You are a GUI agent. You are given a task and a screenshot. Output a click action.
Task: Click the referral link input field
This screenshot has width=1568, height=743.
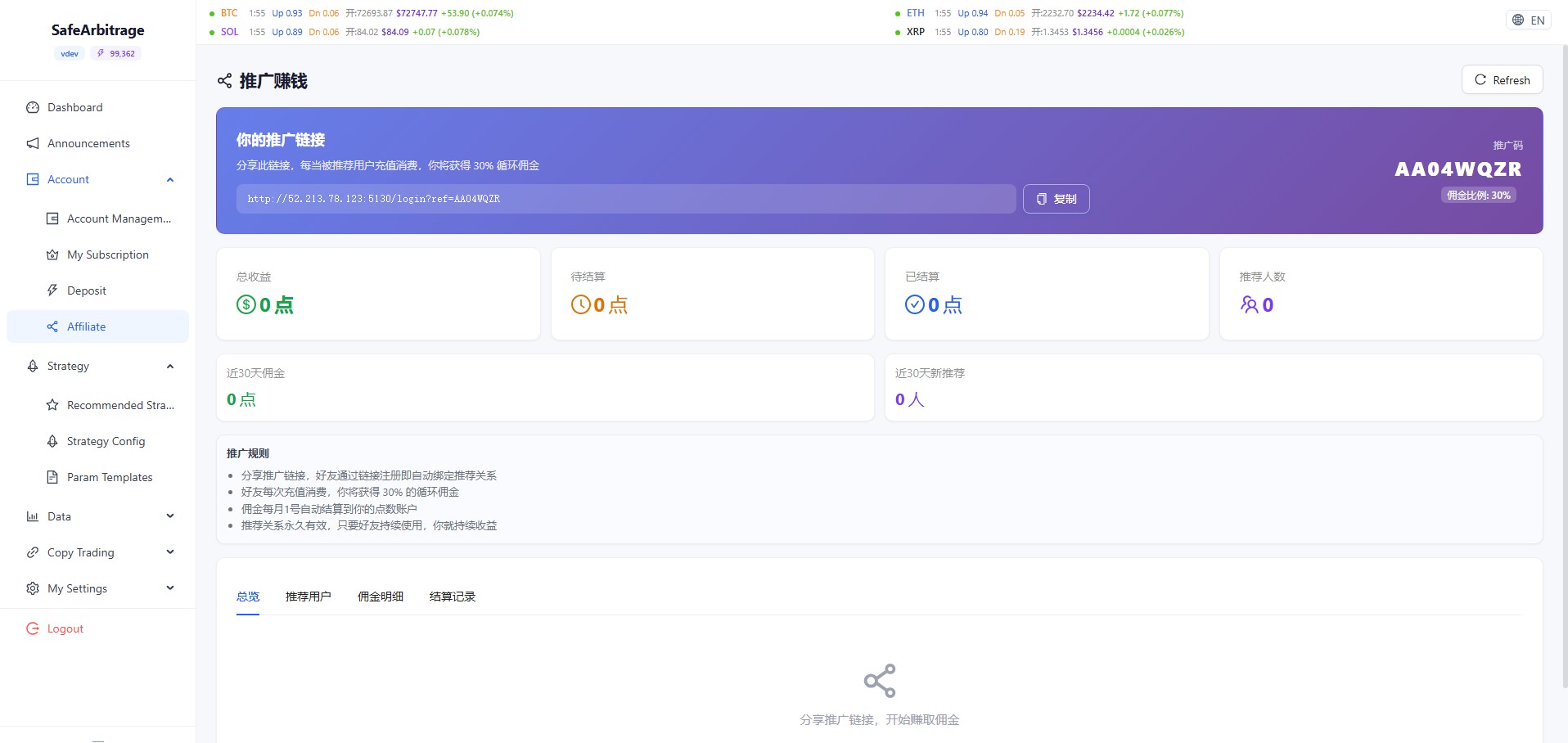tap(626, 198)
